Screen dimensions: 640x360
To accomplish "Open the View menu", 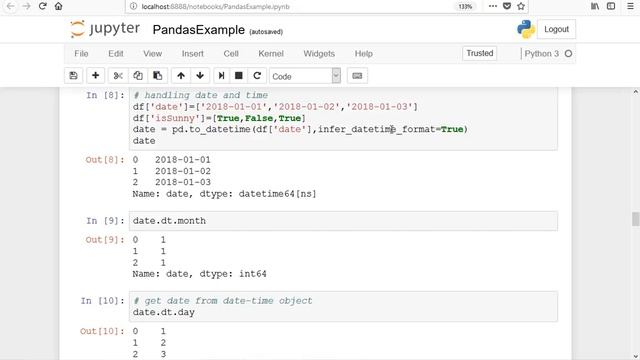I will (x=152, y=53).
